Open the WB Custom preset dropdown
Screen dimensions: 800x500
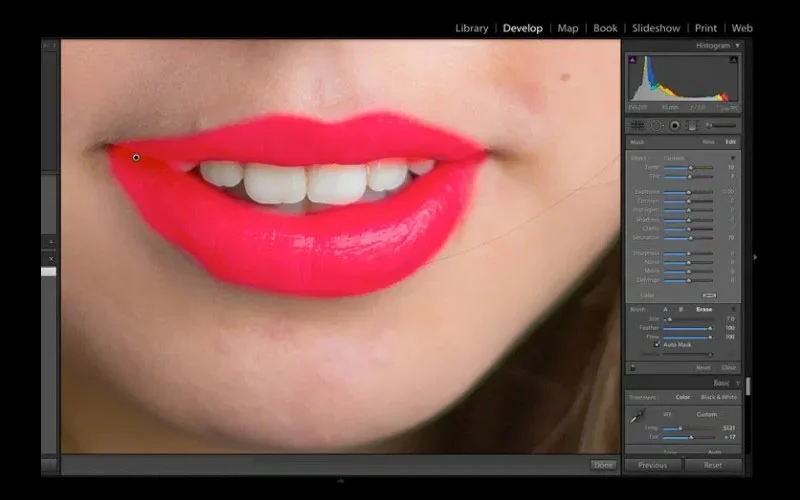(707, 414)
